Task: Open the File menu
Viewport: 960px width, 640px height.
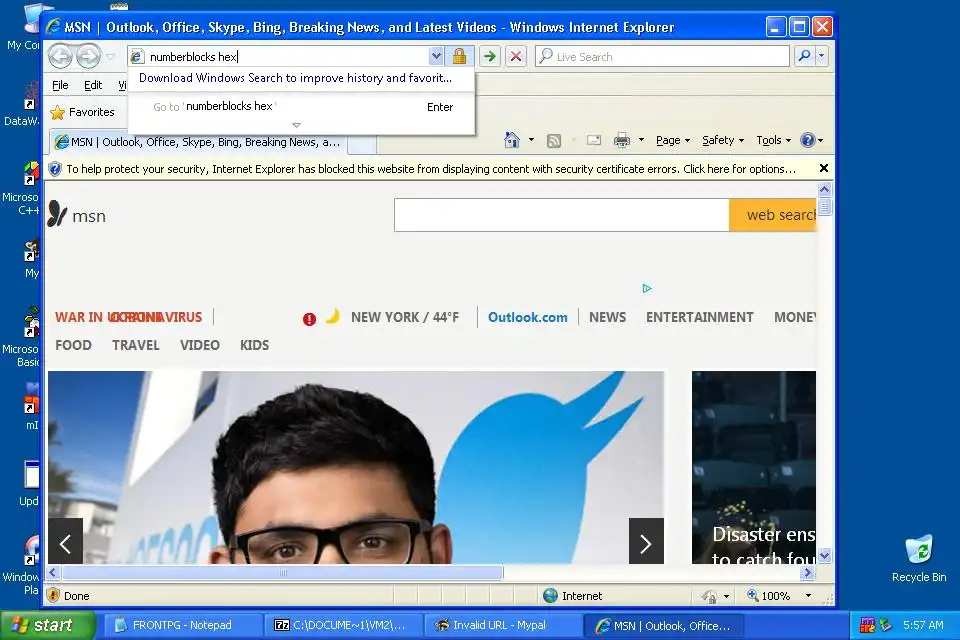Action: tap(60, 85)
